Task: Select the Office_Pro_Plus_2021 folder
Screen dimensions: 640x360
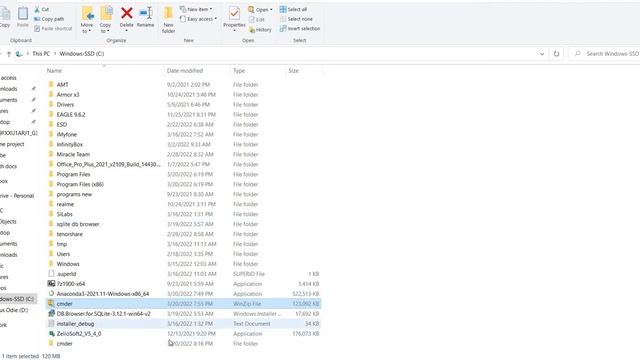Action: (109, 164)
